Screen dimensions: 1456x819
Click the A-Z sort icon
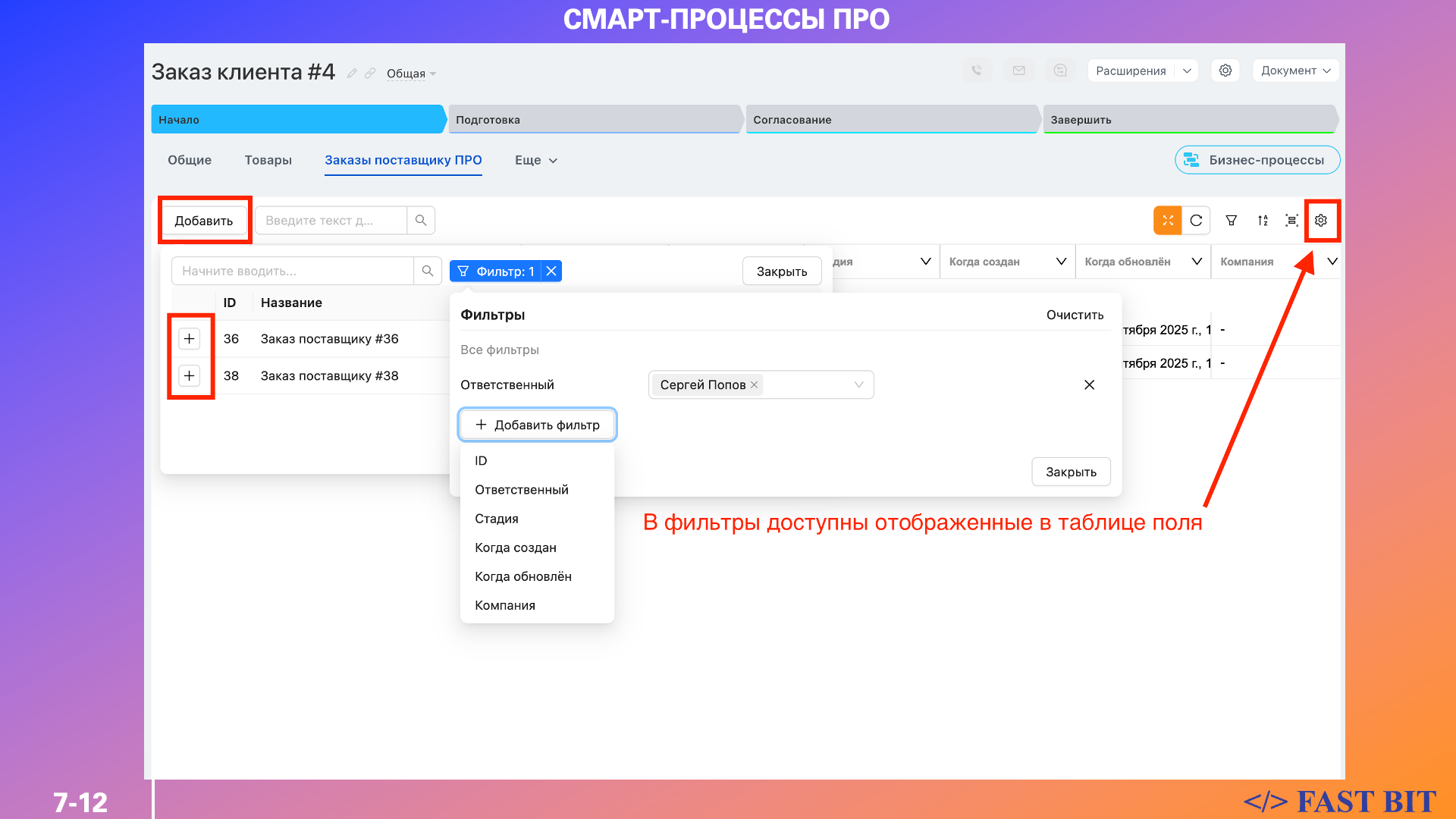1263,221
